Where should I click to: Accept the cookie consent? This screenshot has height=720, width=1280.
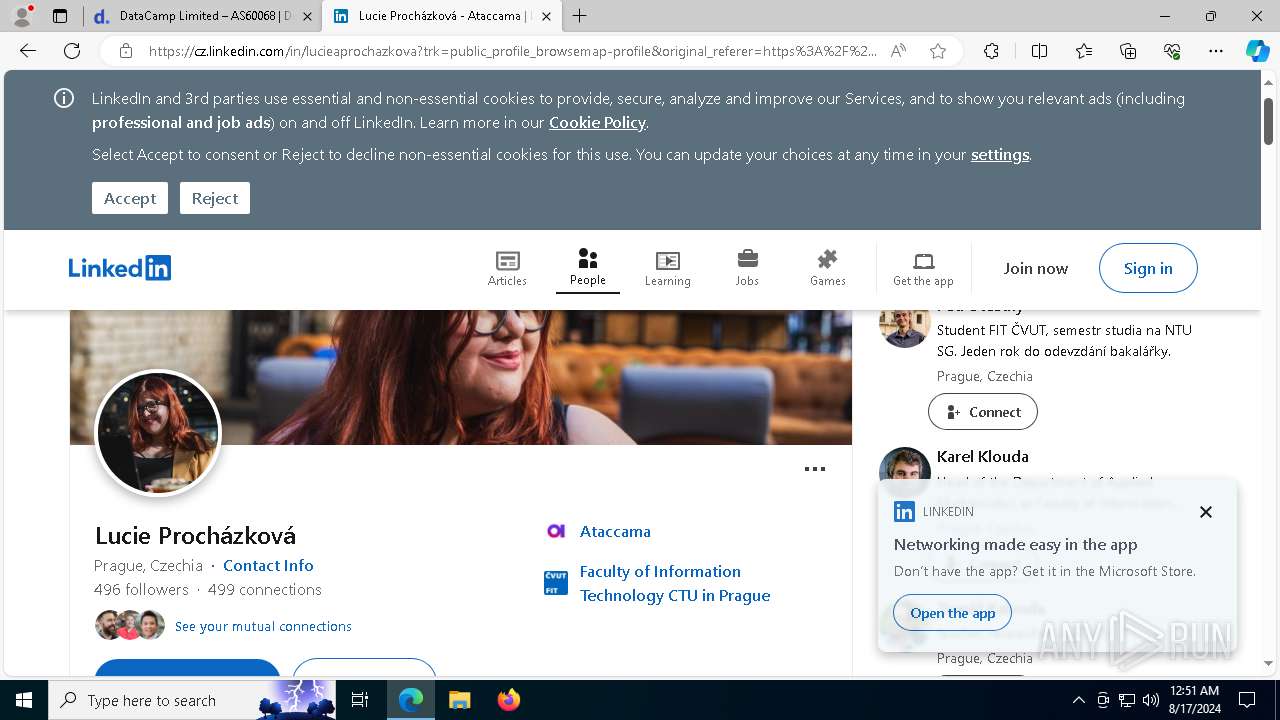coord(130,198)
